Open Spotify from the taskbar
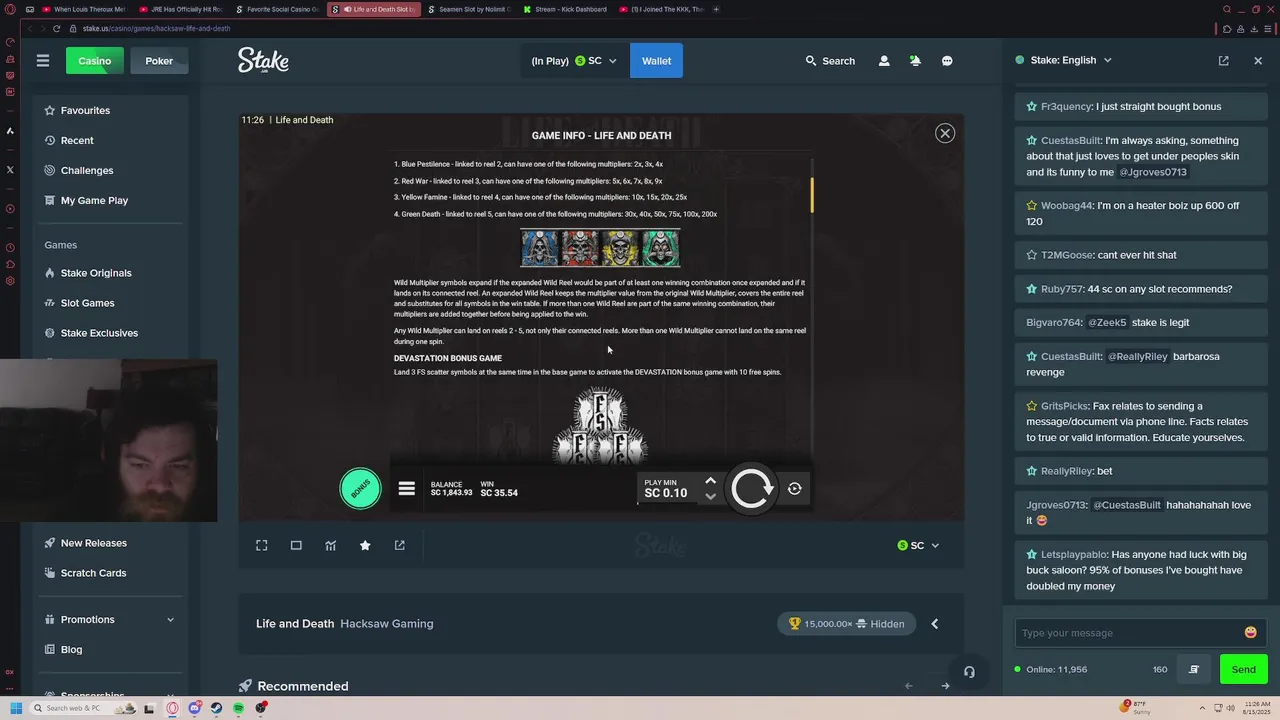This screenshot has width=1280, height=720. (238, 708)
